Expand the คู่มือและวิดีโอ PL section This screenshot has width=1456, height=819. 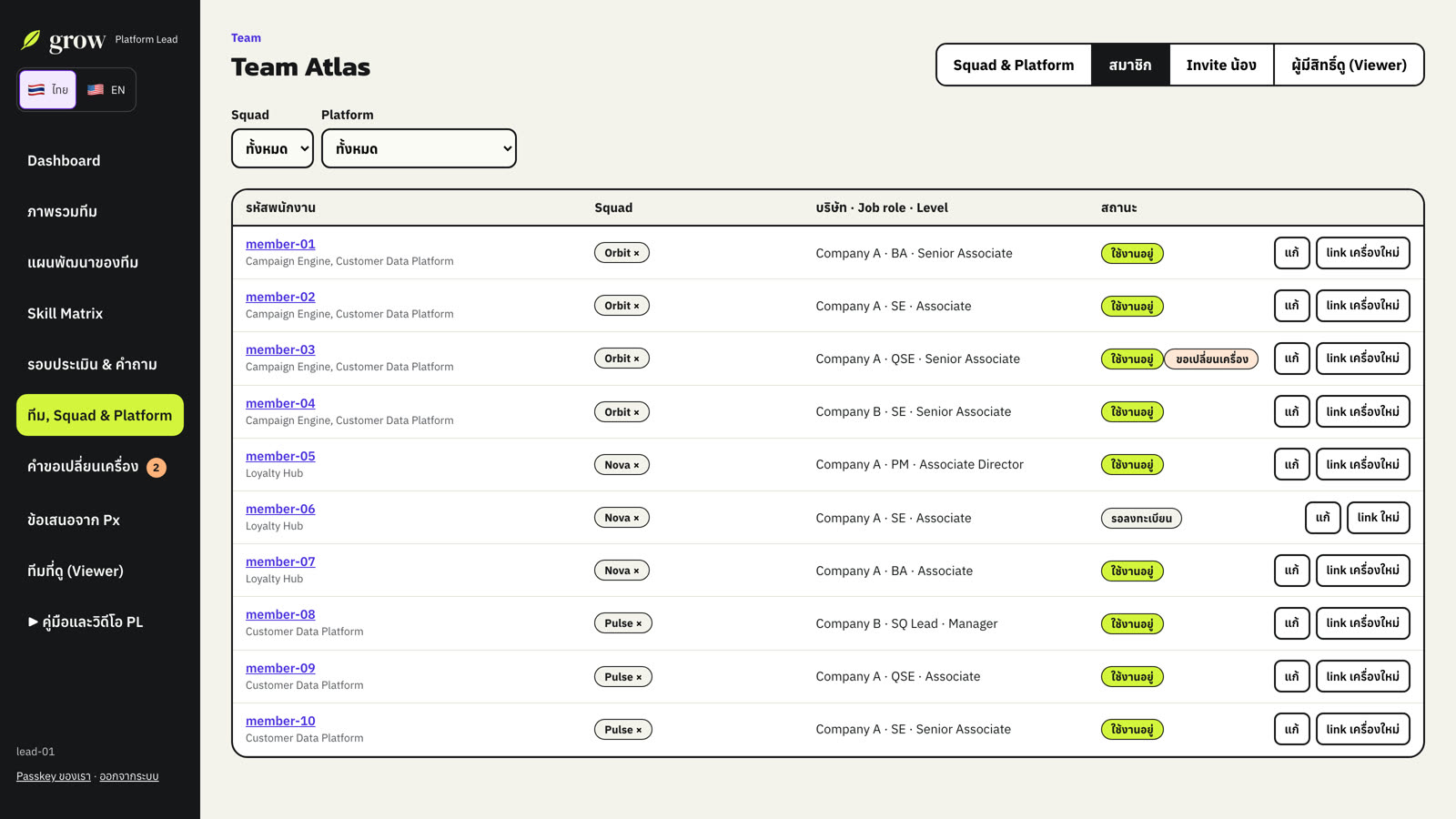tap(100, 622)
